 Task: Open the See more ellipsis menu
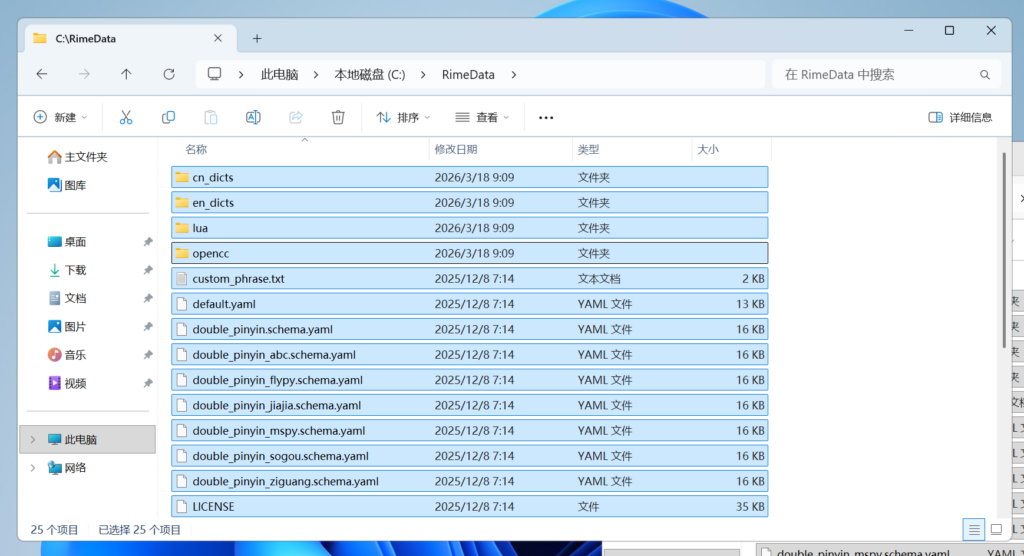click(546, 117)
